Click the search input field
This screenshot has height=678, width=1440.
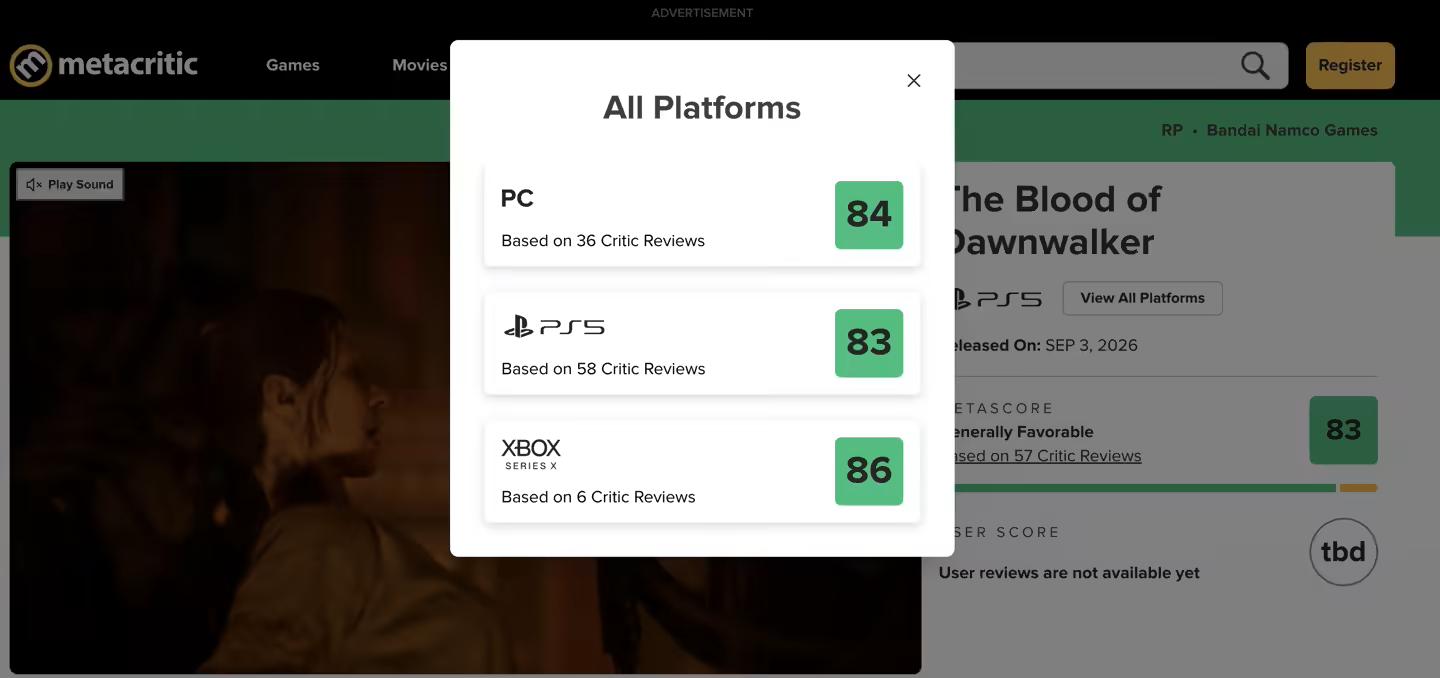pos(1090,65)
